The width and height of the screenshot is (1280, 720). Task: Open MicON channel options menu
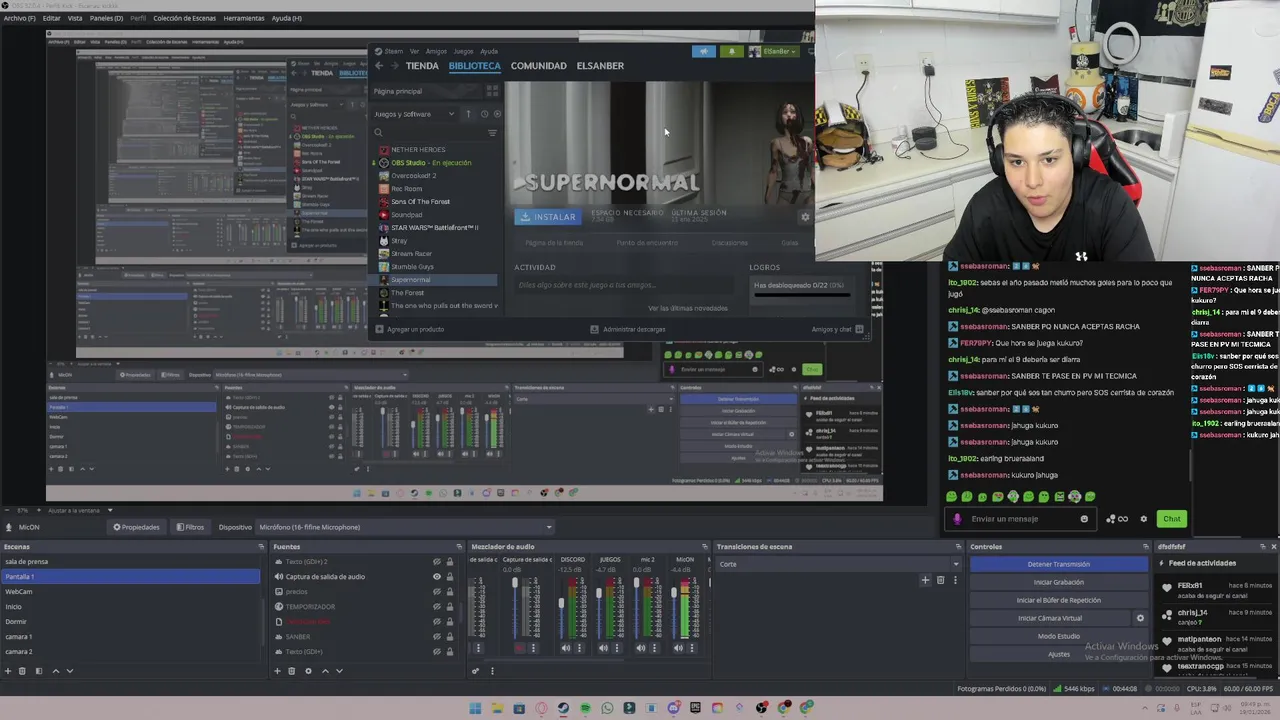[691, 648]
